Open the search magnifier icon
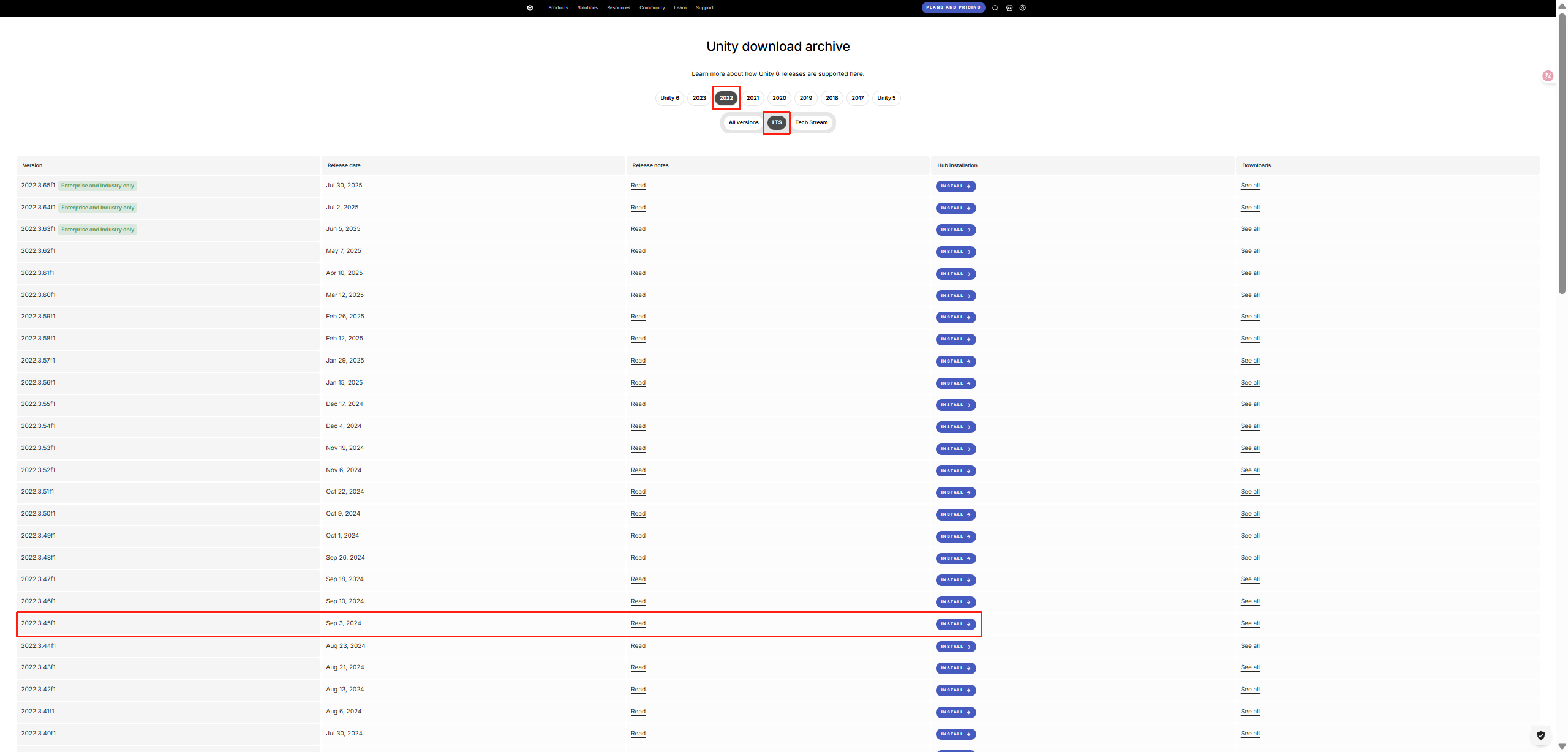This screenshot has height=752, width=1568. coord(995,8)
